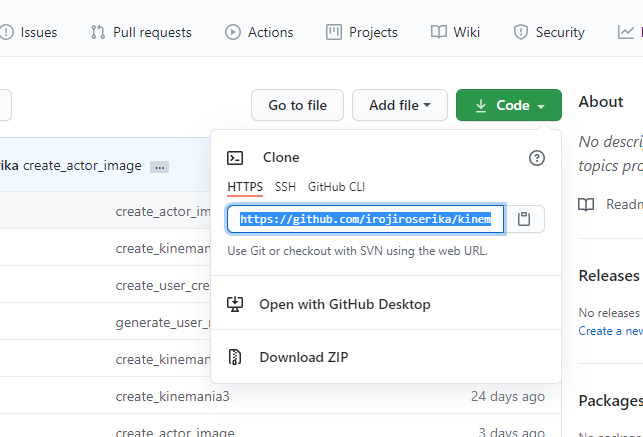This screenshot has height=437, width=643.
Task: Click the GitHub Desktop download icon
Action: (x=235, y=304)
